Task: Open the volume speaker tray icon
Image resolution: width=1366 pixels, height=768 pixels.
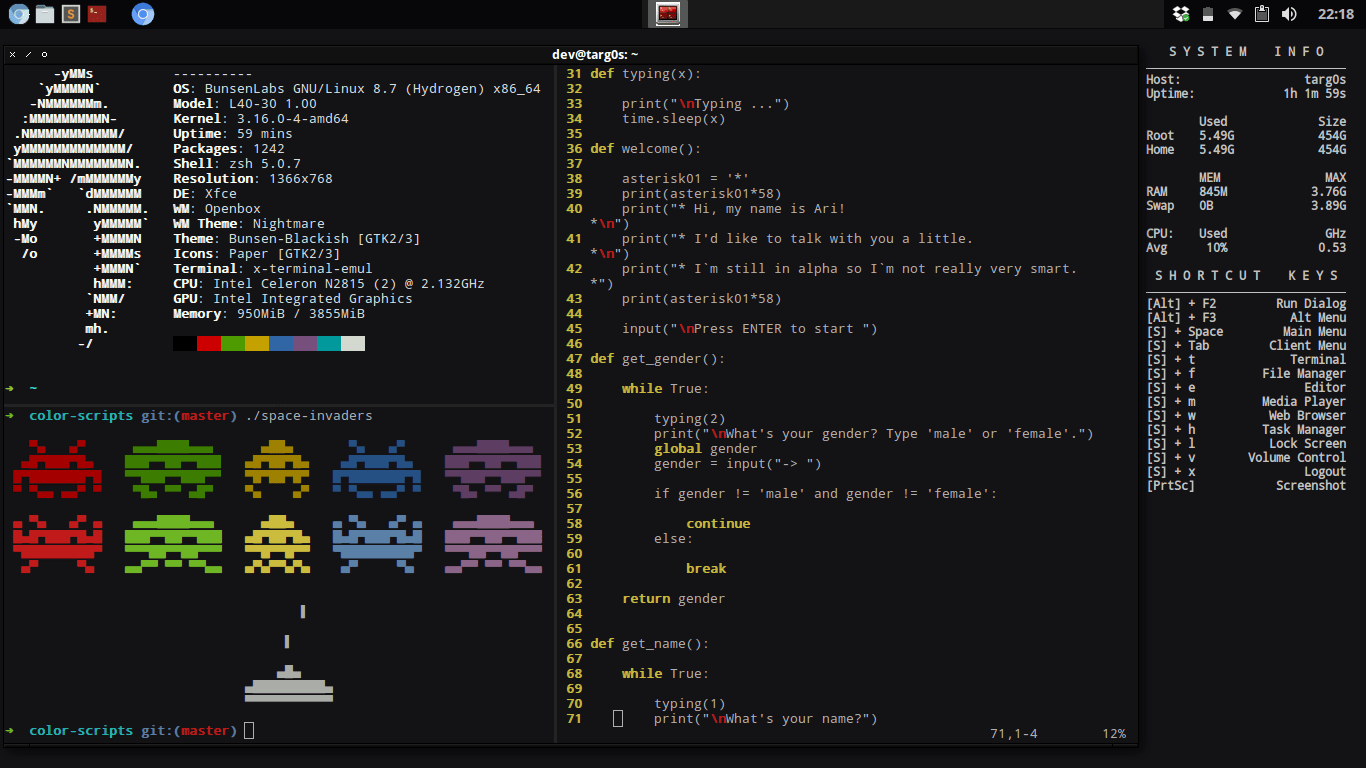Action: tap(1289, 14)
